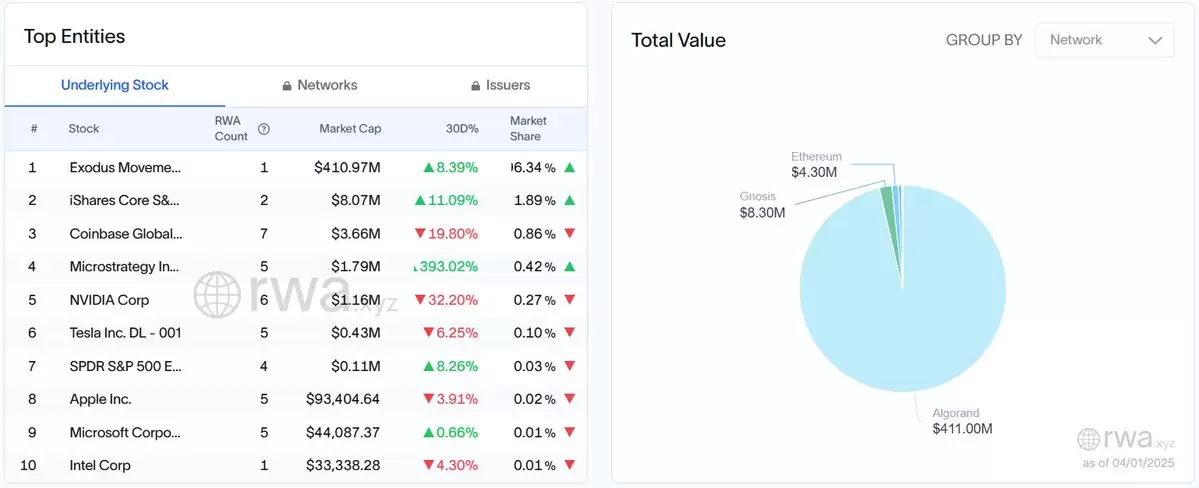Click the green up triangle before 0.66%
Viewport: 1199px width, 488px height.
coord(429,432)
